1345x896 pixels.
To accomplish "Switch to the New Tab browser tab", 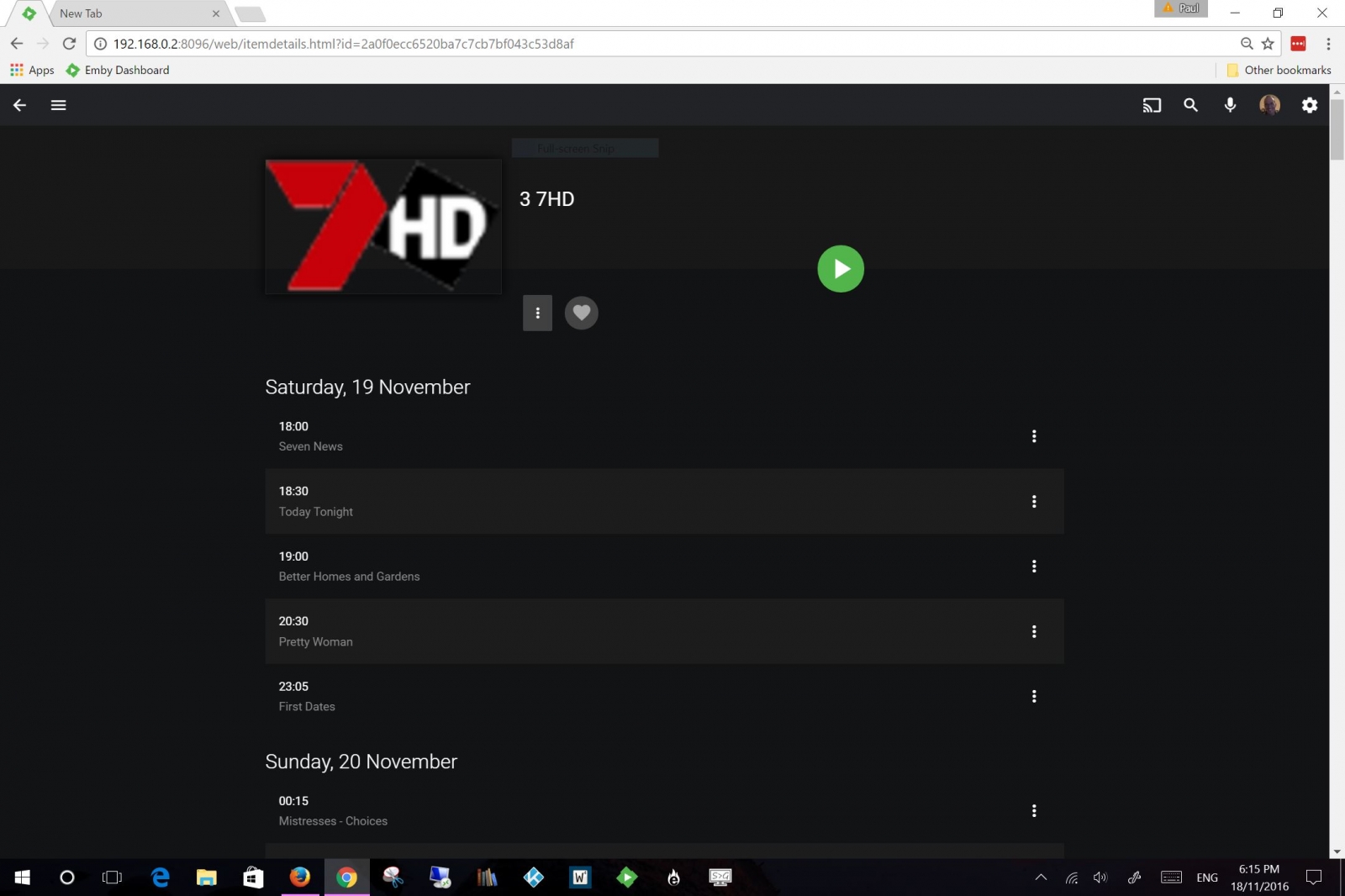I will (126, 13).
